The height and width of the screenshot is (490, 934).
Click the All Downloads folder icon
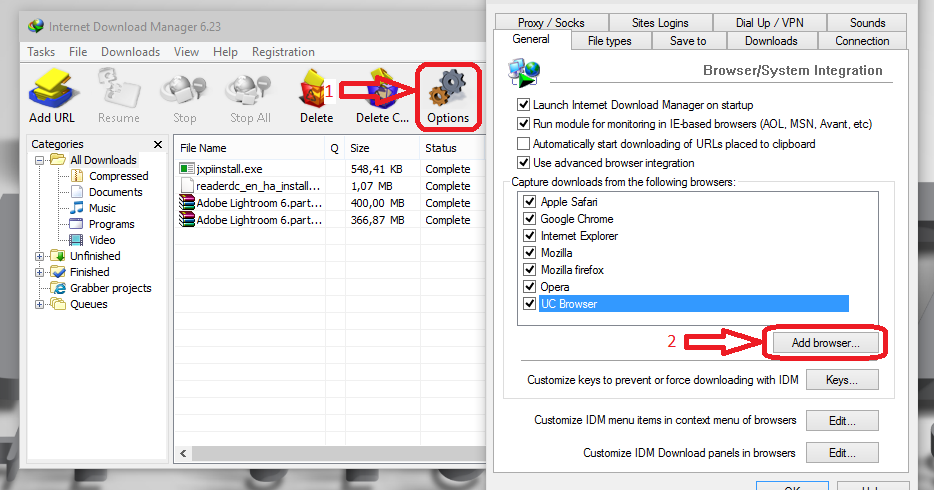click(x=58, y=160)
